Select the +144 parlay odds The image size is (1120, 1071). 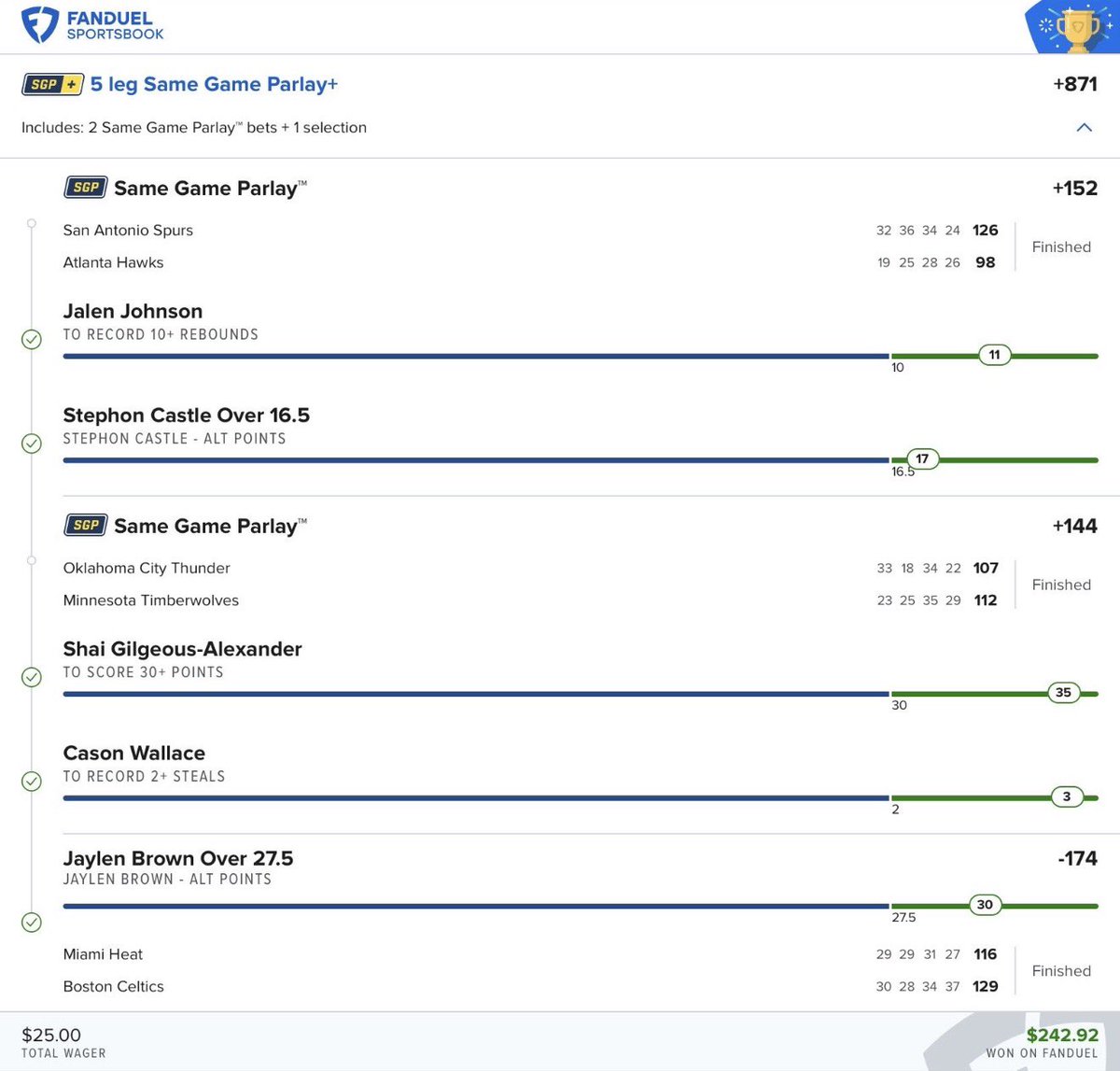pos(1075,526)
